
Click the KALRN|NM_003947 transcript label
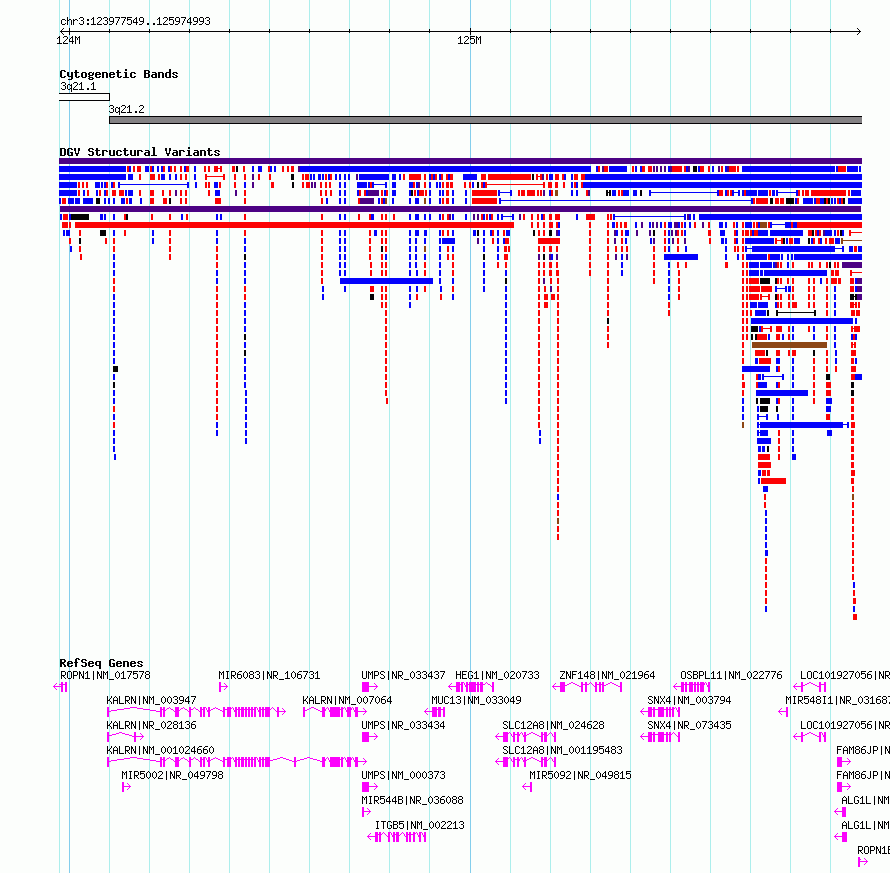151,700
